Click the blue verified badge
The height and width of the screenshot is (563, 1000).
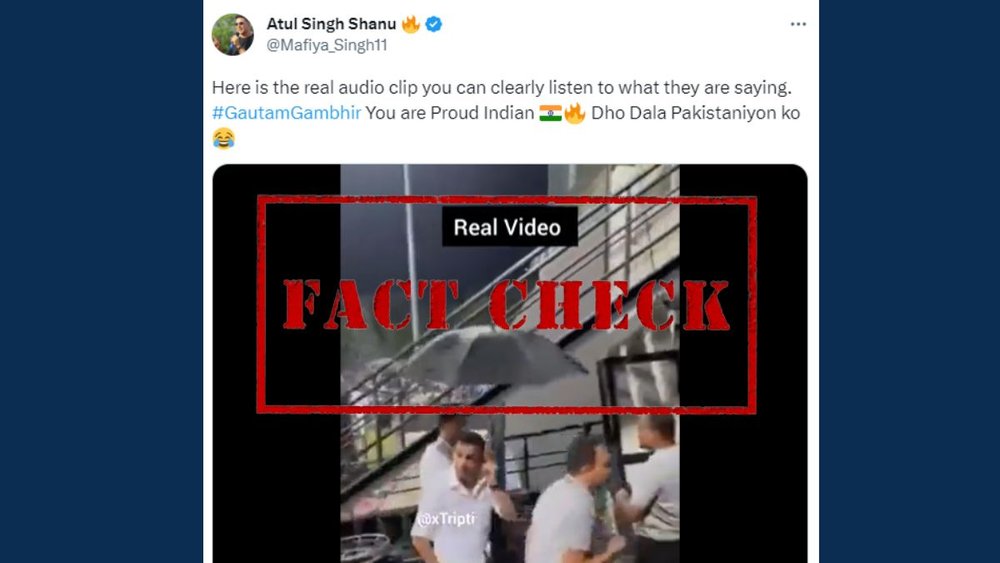[x=434, y=24]
